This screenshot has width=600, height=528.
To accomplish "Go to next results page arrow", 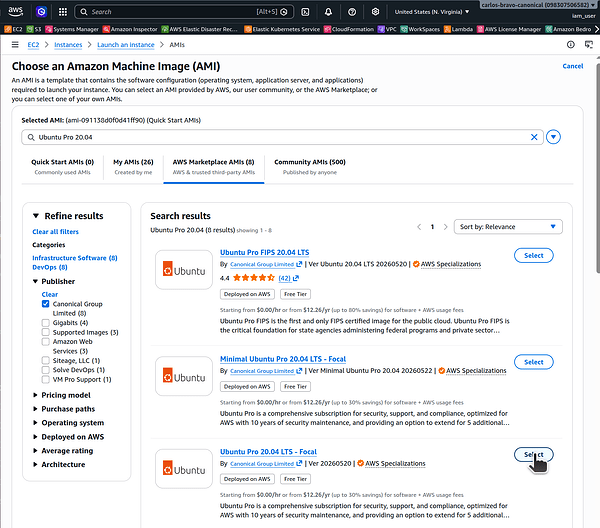I will pos(445,227).
